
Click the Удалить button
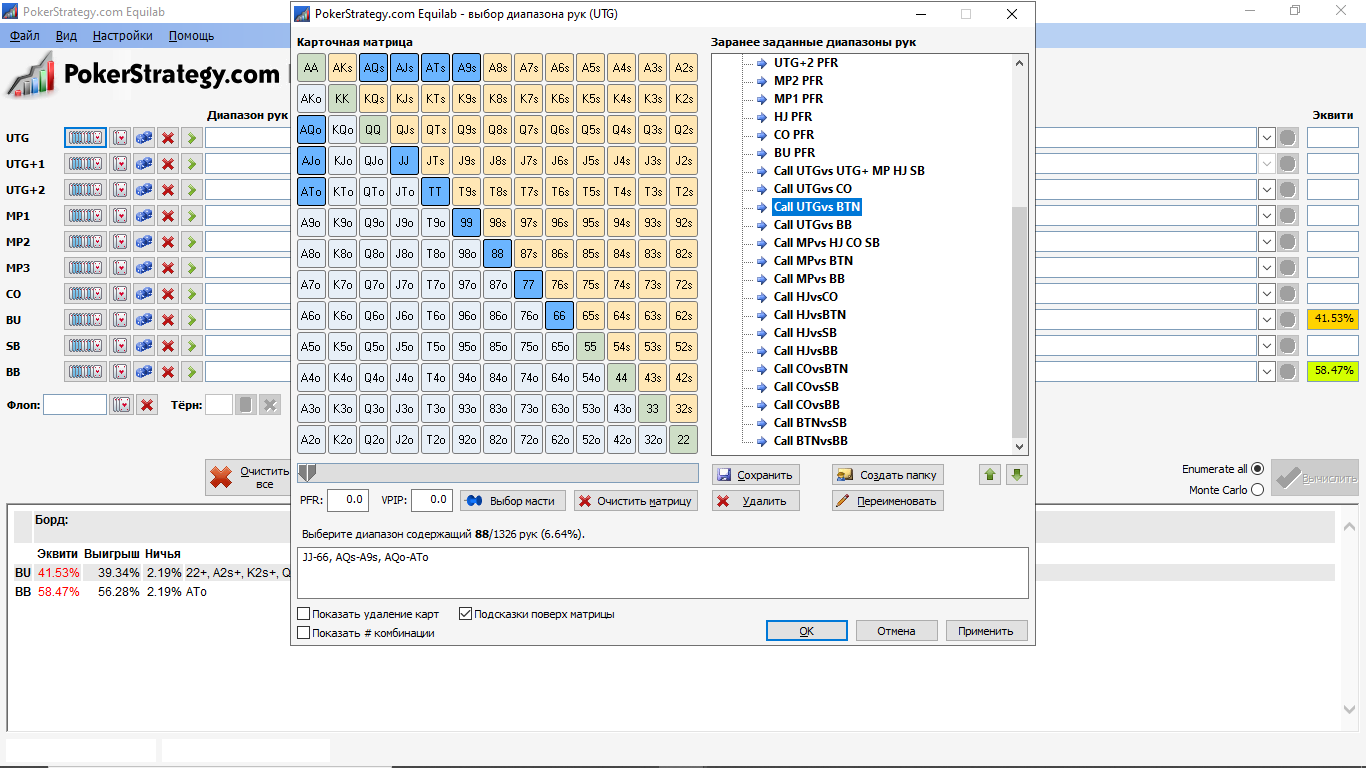(x=756, y=501)
